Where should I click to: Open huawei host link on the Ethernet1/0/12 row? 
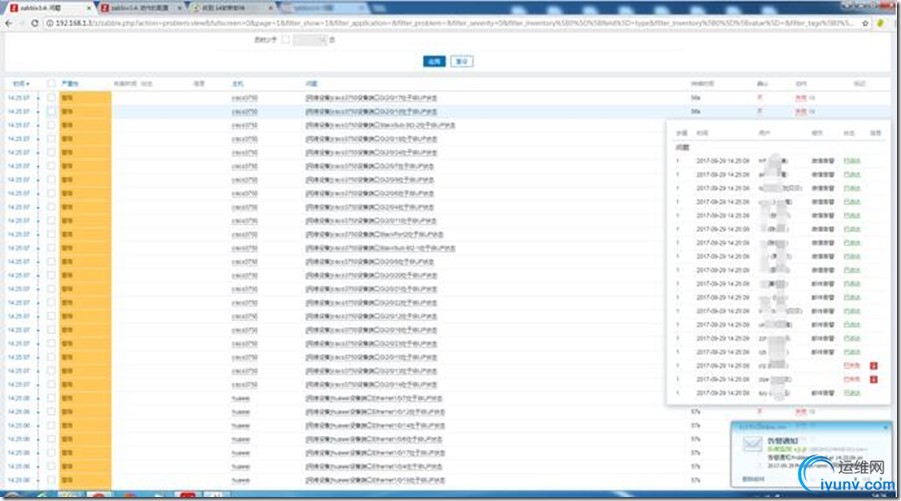tap(241, 412)
